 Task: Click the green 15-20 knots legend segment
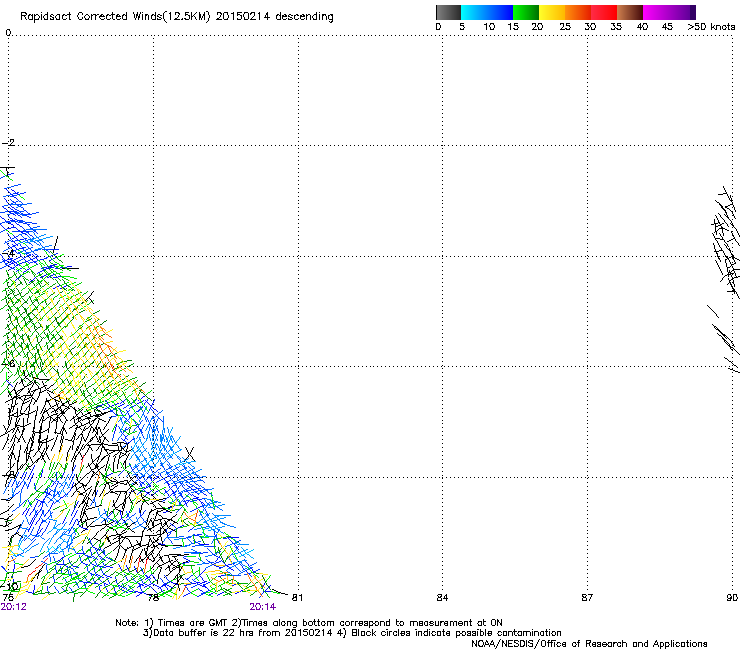pos(526,12)
